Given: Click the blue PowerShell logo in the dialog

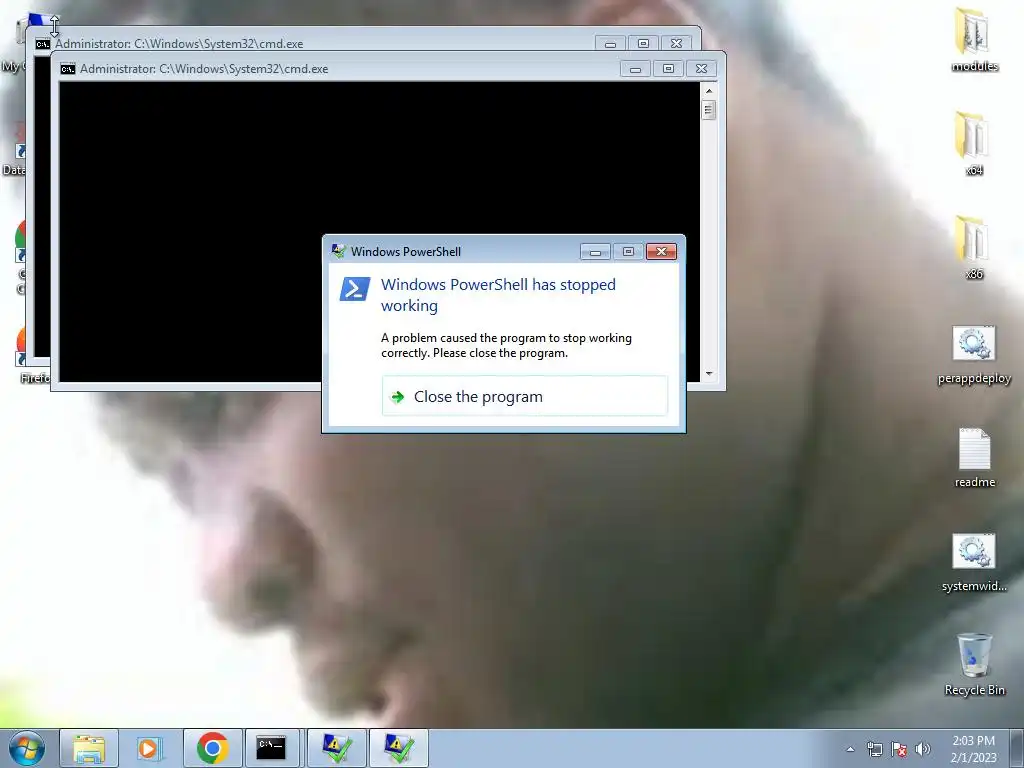Looking at the screenshot, I should [x=355, y=289].
